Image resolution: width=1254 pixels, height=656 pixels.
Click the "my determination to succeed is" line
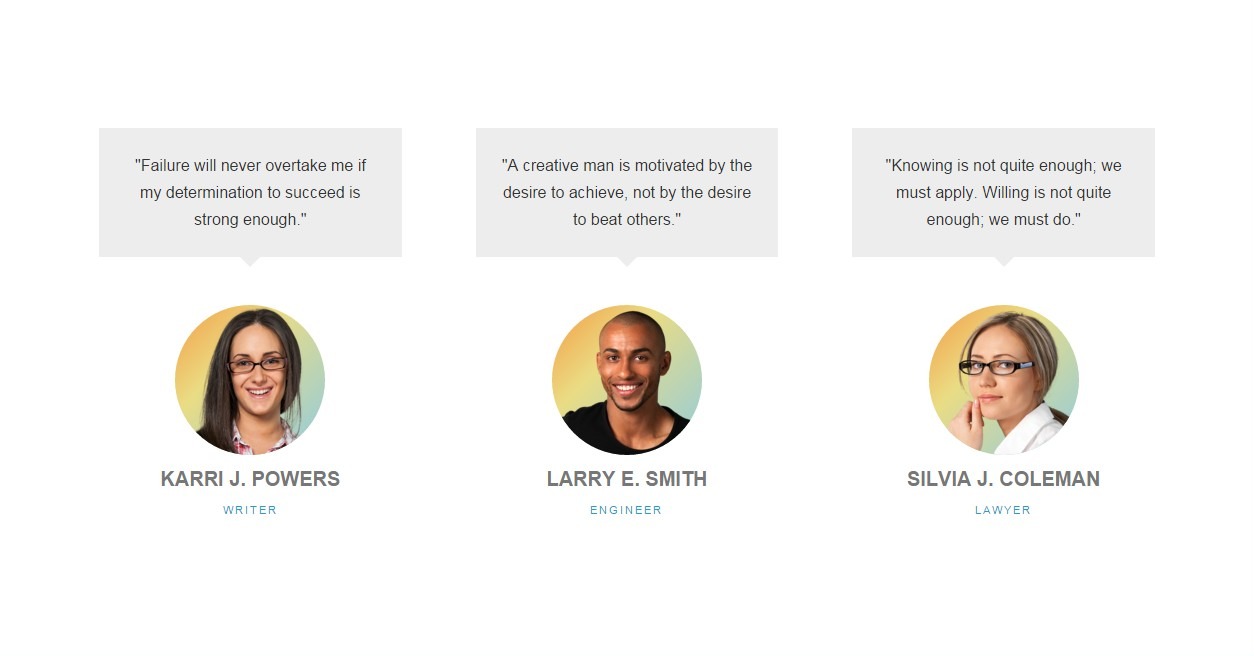pyautogui.click(x=250, y=192)
